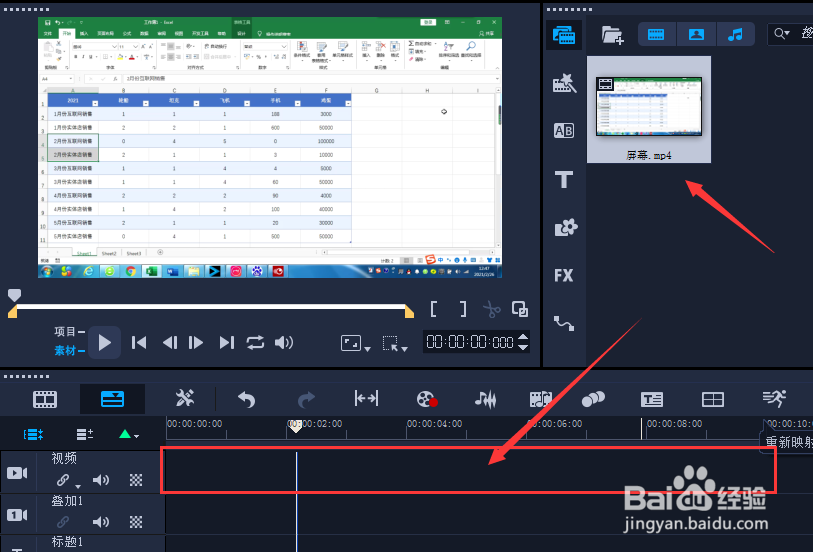Open the library search tool
Screen dimensions: 813x552
pyautogui.click(x=781, y=34)
